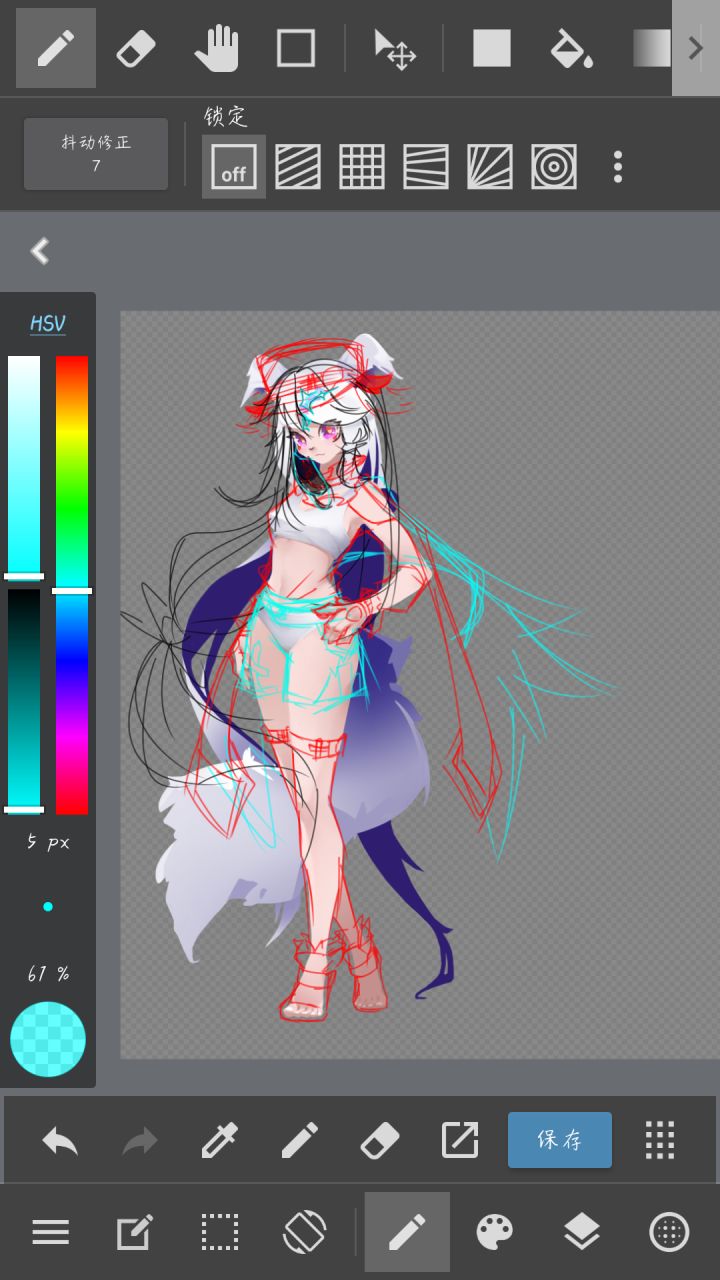Save the artwork with 保存 button

click(560, 1140)
